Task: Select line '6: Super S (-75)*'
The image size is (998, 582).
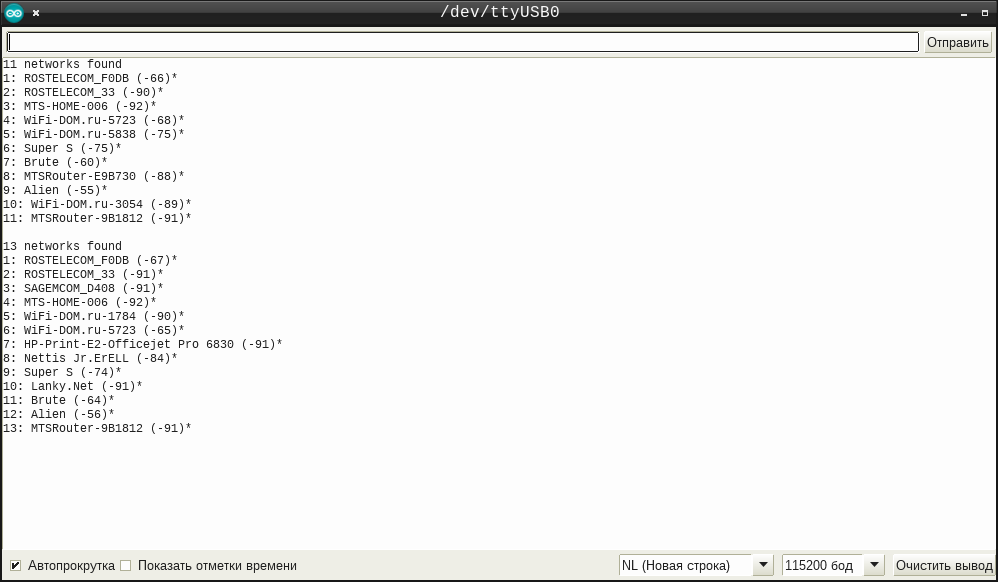Action: pyautogui.click(x=62, y=148)
